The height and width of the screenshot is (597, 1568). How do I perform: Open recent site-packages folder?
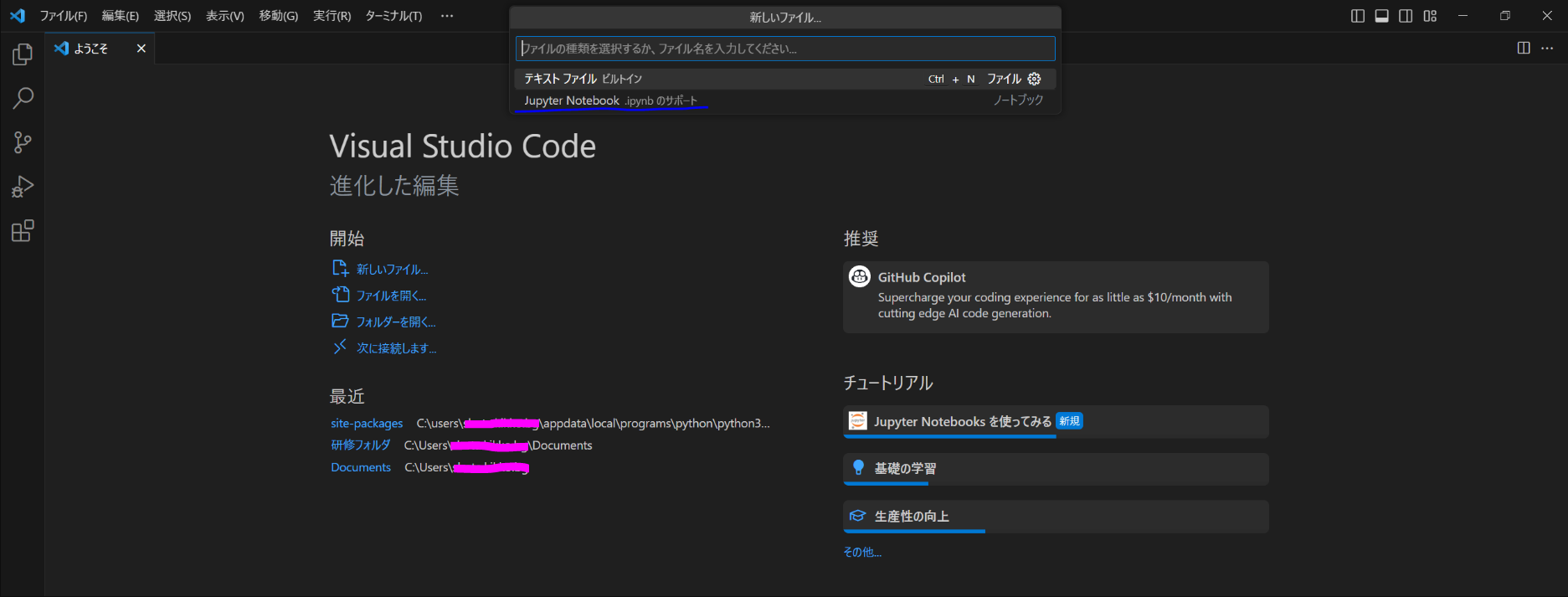(367, 424)
